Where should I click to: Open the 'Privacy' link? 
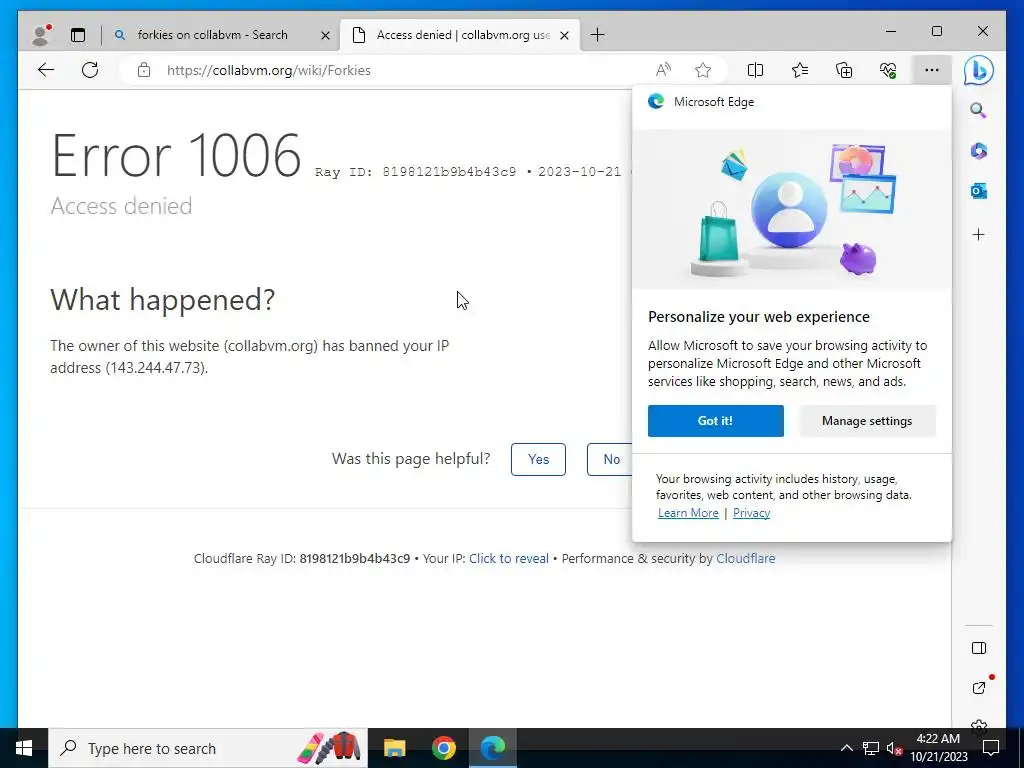point(751,513)
